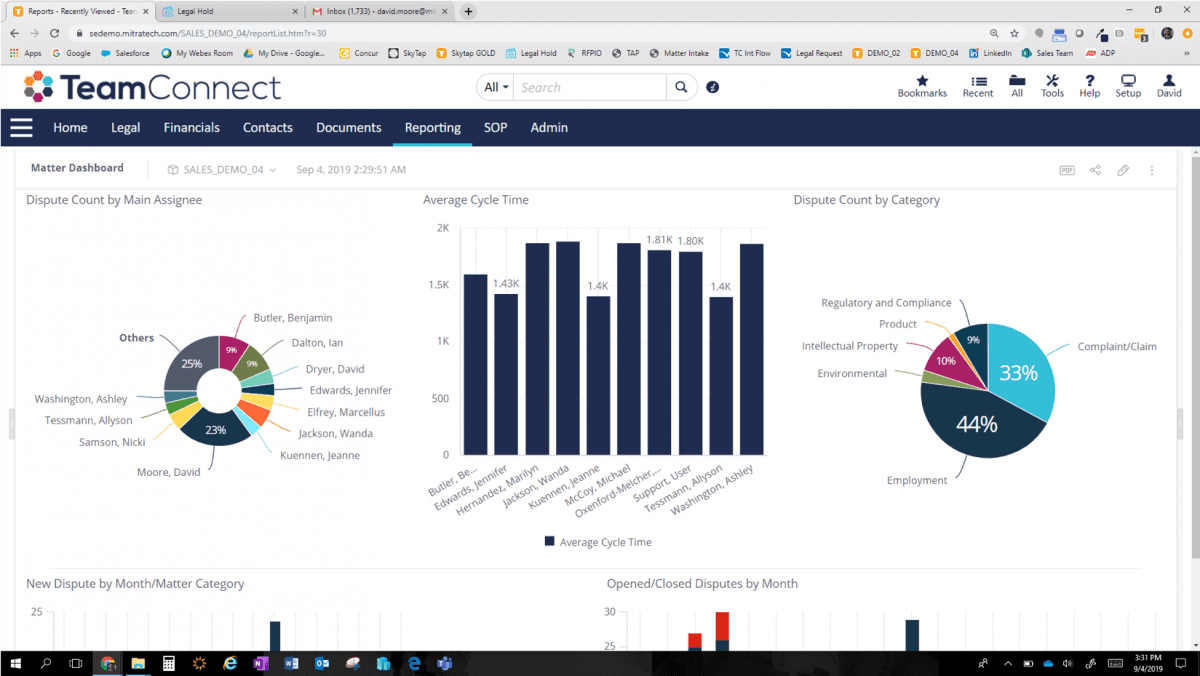Expand the All search scope dropdown
The width and height of the screenshot is (1200, 676).
pyautogui.click(x=496, y=87)
